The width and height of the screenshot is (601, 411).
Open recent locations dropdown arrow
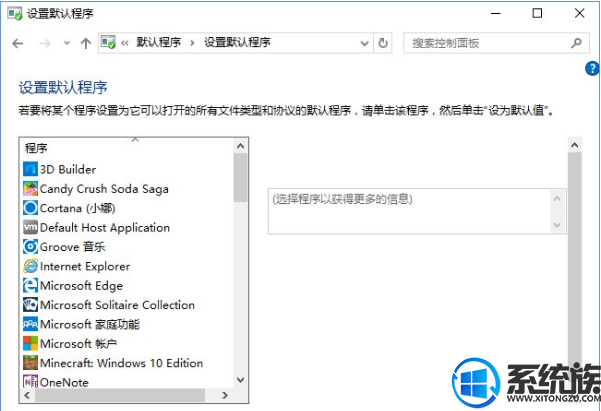click(67, 43)
